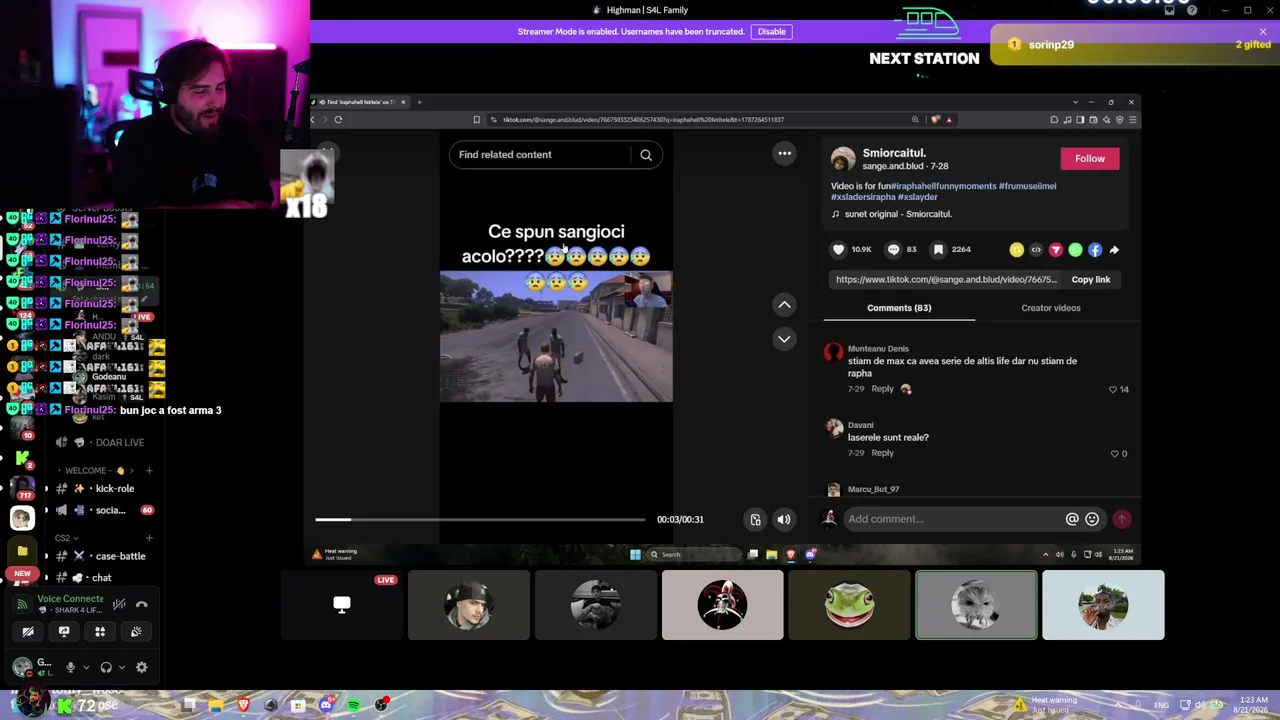Click the repost yellow icon
The height and width of the screenshot is (720, 1280).
1016,250
